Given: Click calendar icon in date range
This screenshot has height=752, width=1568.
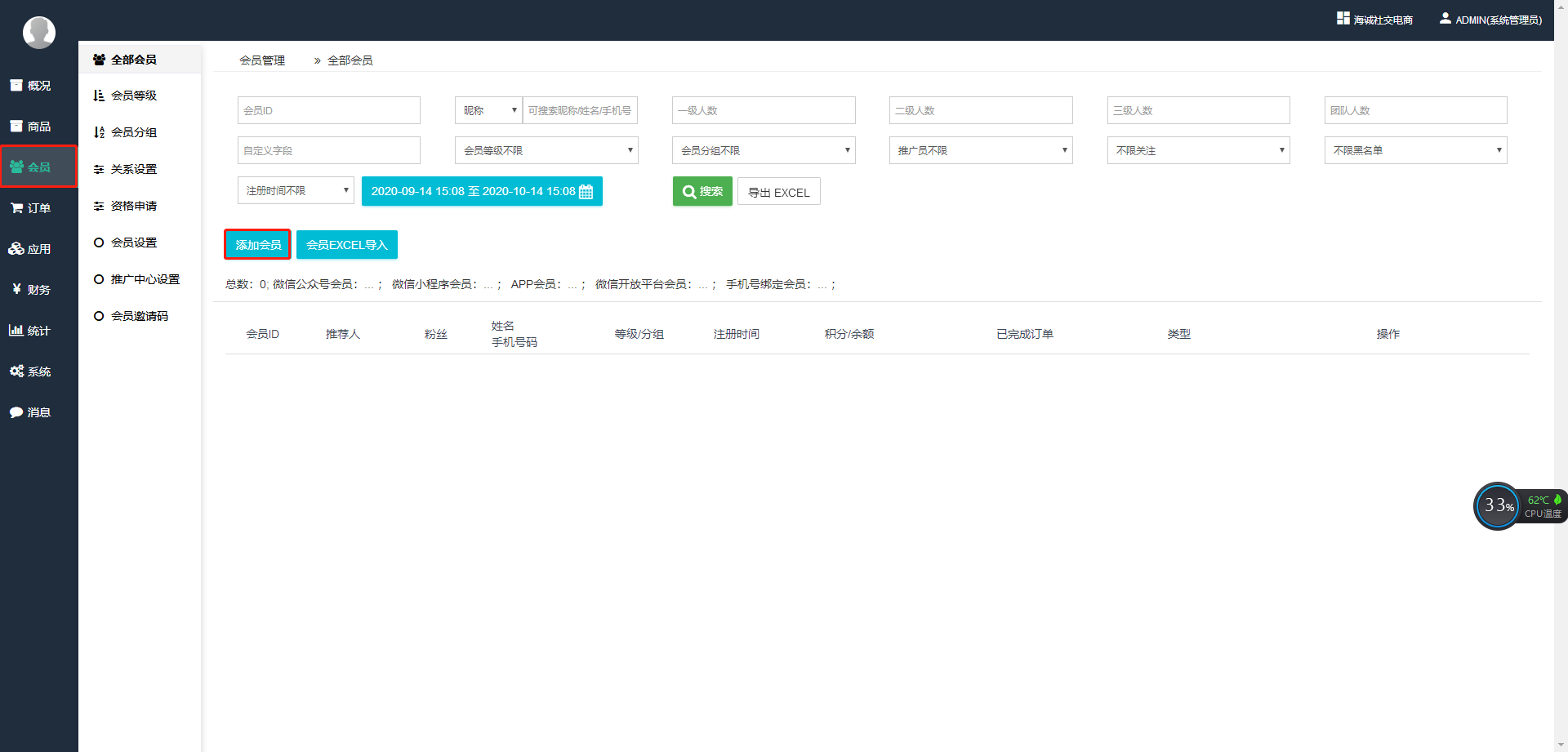Looking at the screenshot, I should pyautogui.click(x=586, y=192).
